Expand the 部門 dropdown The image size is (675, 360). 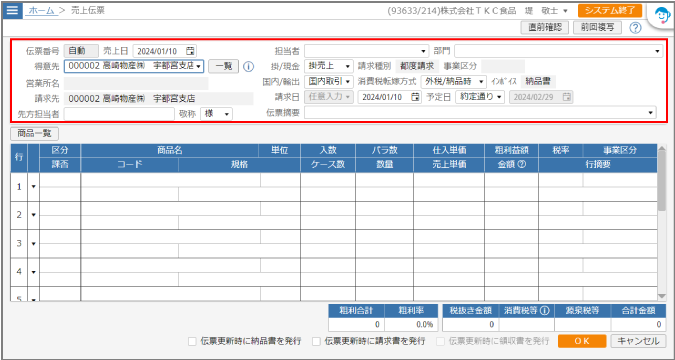point(657,51)
